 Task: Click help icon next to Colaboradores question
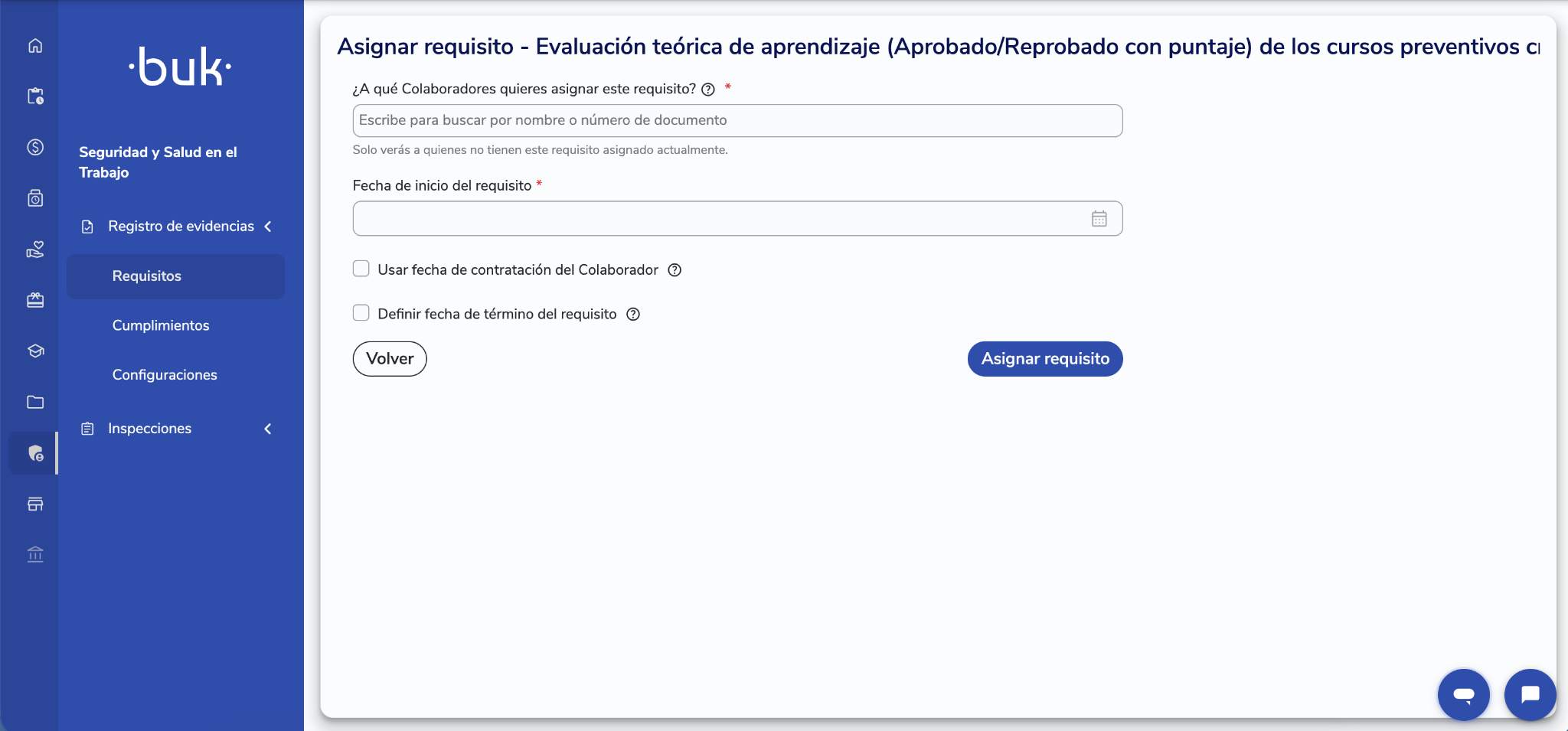click(x=708, y=90)
